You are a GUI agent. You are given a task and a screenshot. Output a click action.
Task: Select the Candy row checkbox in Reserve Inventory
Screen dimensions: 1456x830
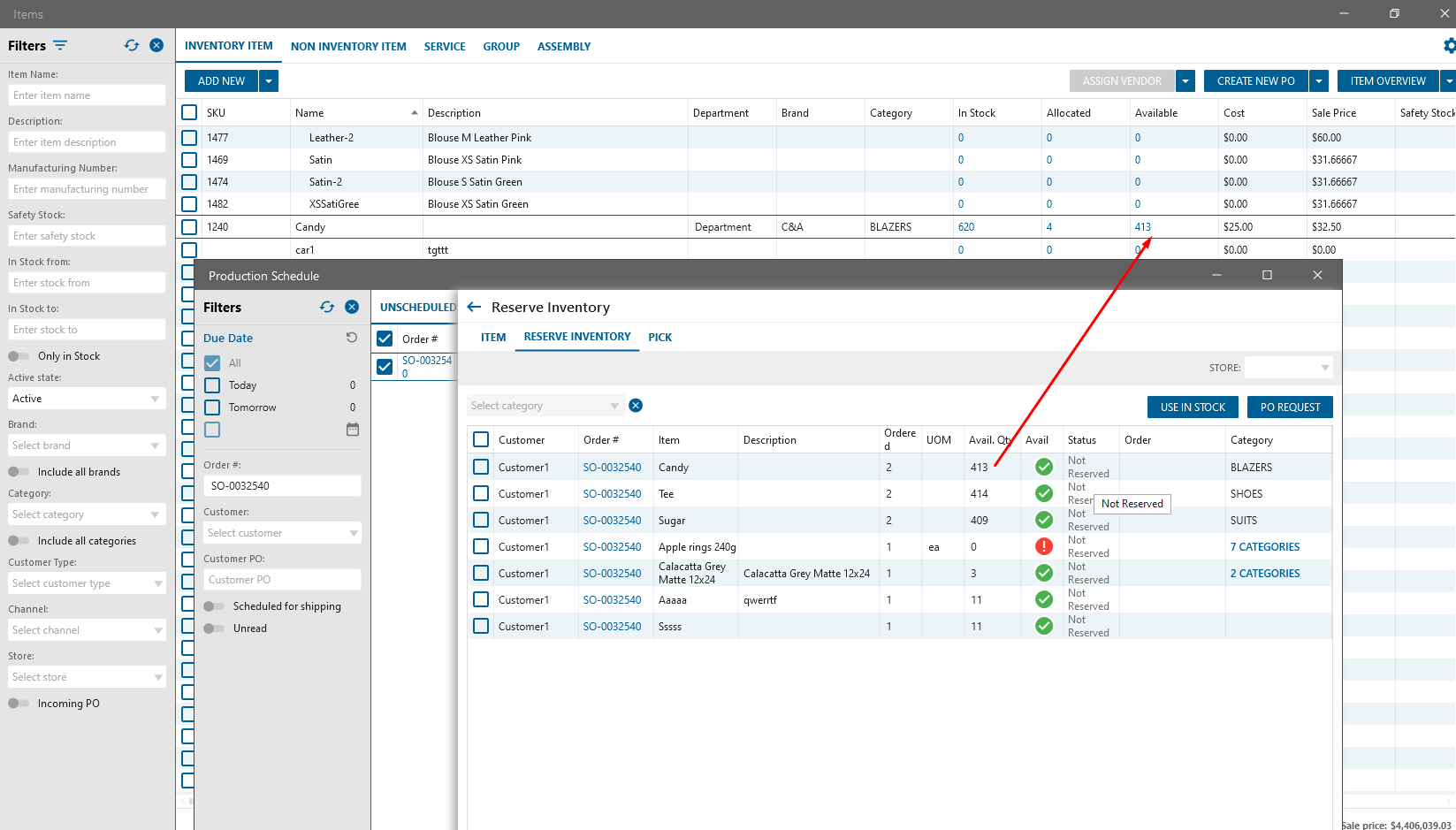tap(481, 467)
